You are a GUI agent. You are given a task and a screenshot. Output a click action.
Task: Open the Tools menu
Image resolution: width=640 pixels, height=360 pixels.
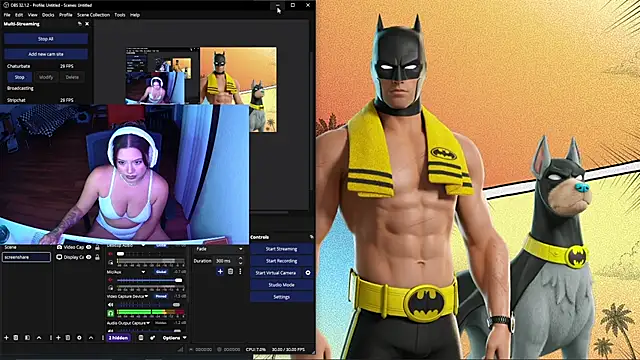(120, 15)
